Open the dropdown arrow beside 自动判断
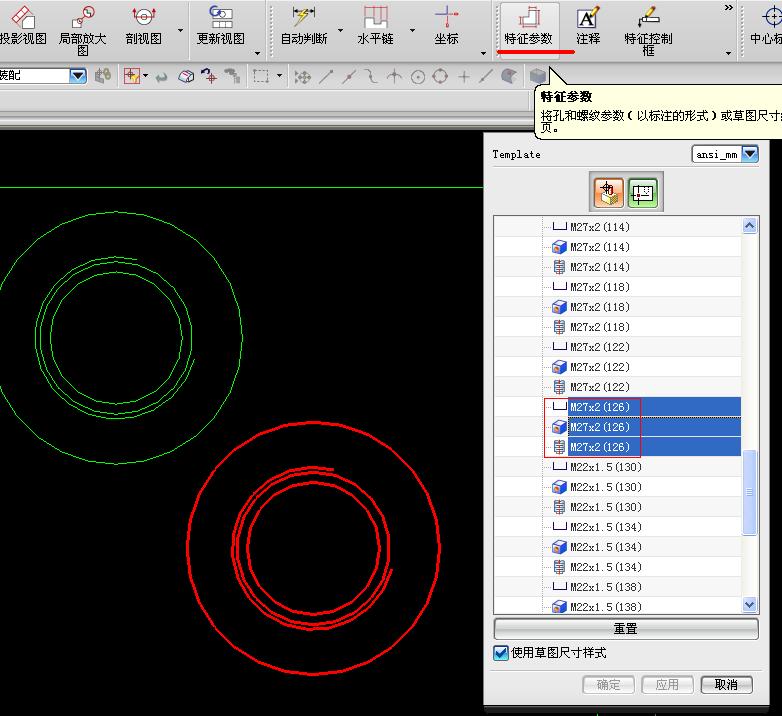The image size is (782, 716). (x=341, y=30)
